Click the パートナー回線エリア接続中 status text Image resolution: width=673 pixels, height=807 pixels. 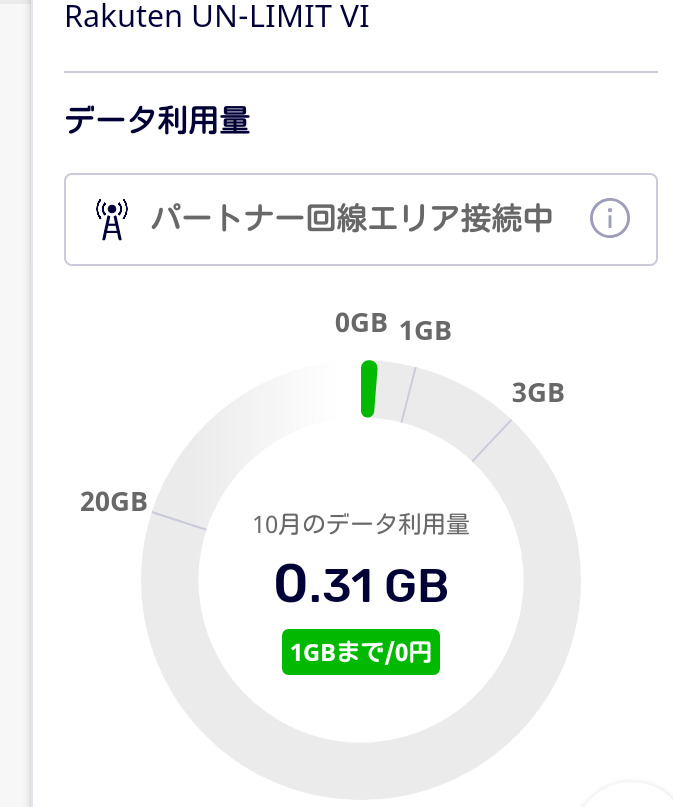[x=352, y=218]
